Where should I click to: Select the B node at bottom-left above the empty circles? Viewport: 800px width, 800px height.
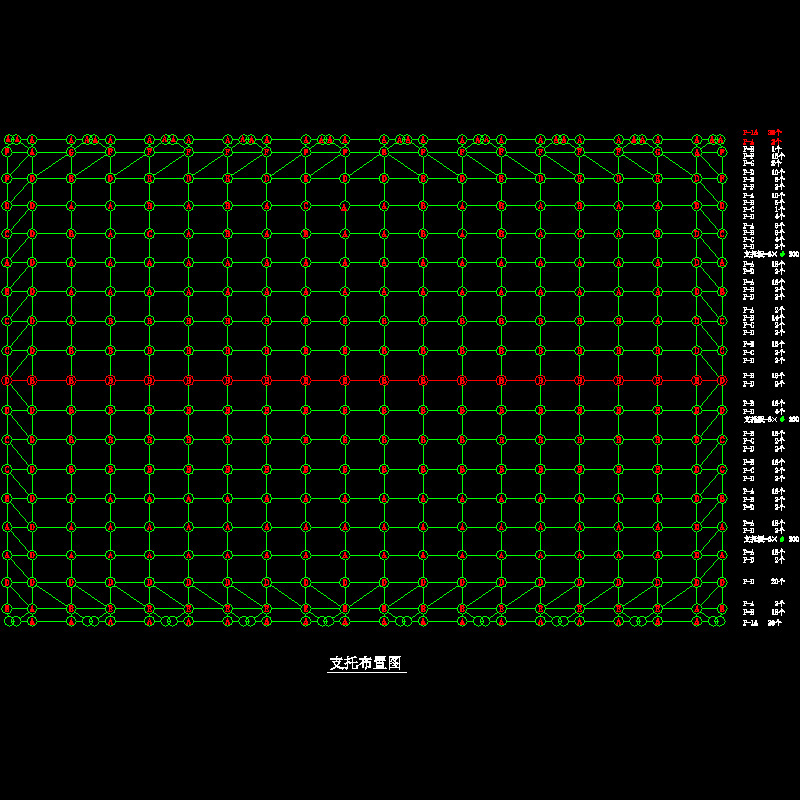point(7,608)
